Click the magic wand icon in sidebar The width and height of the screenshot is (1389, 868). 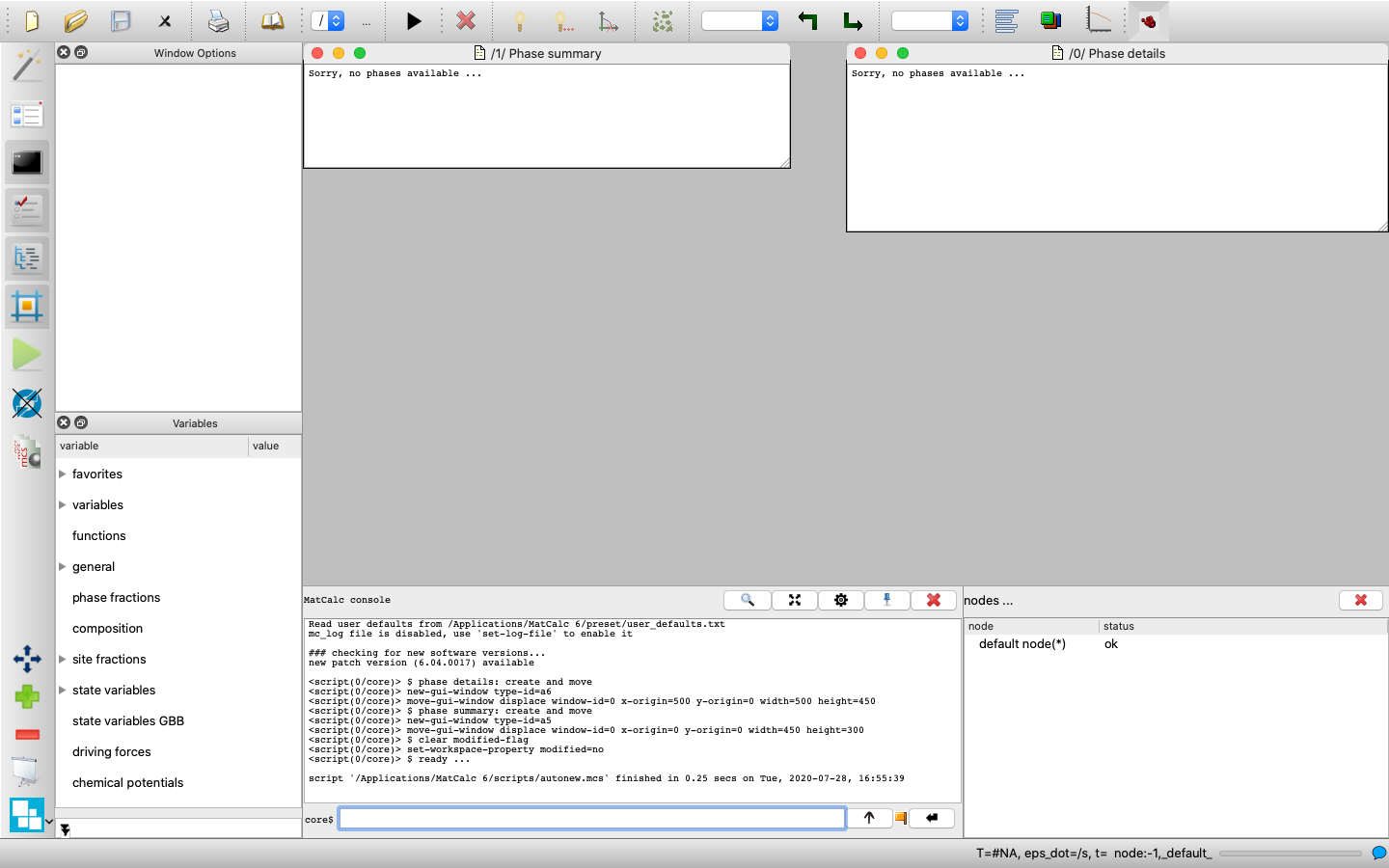(27, 66)
